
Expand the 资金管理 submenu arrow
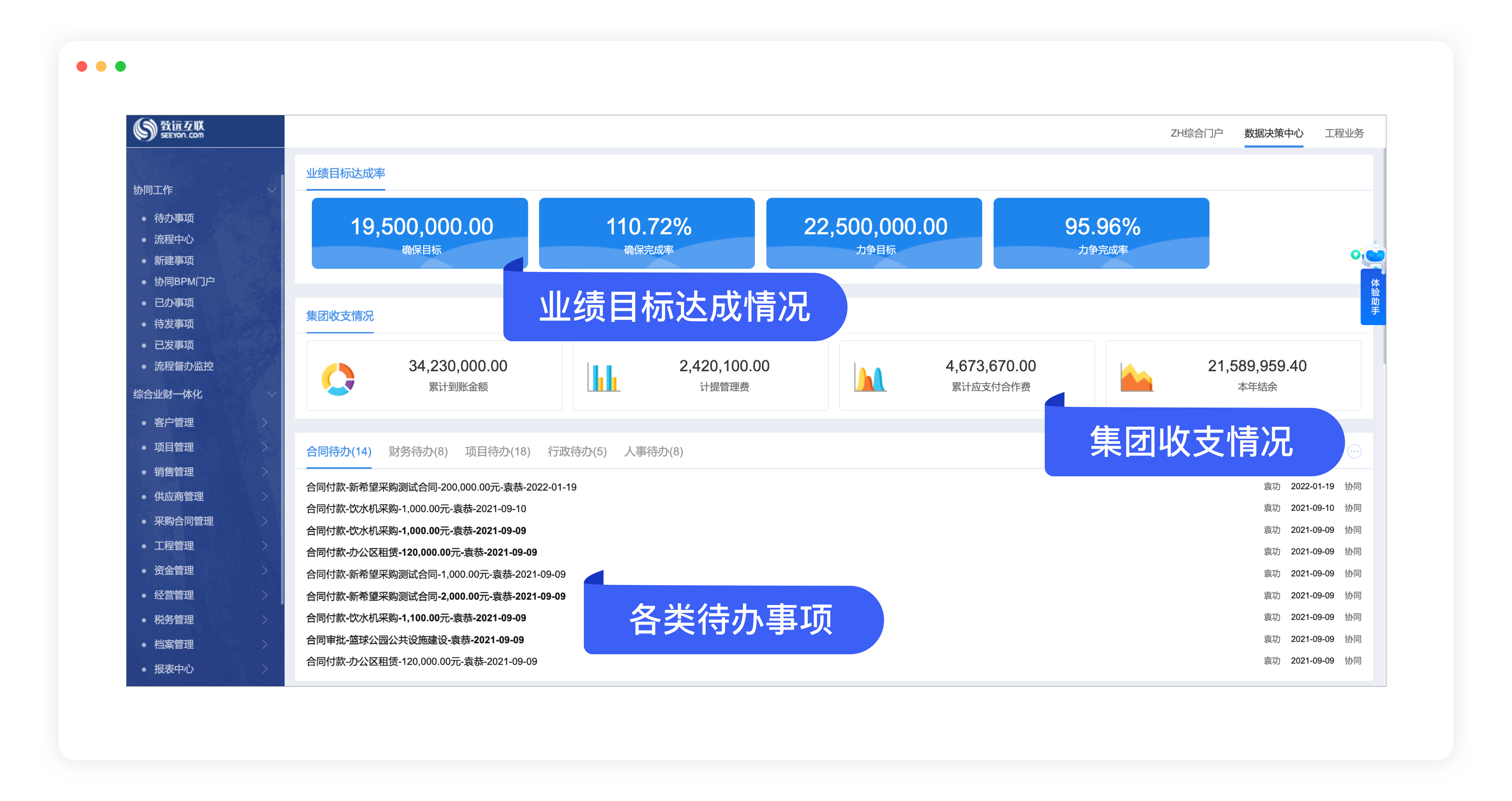265,570
